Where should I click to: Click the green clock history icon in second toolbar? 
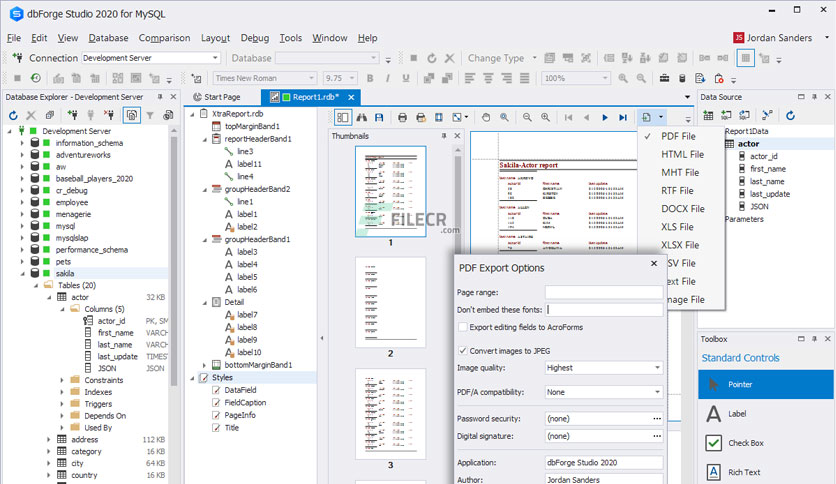point(36,78)
